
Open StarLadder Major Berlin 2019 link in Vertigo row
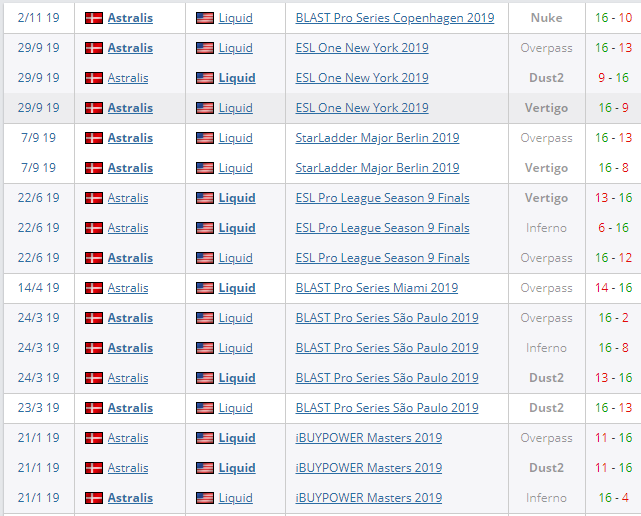point(377,168)
